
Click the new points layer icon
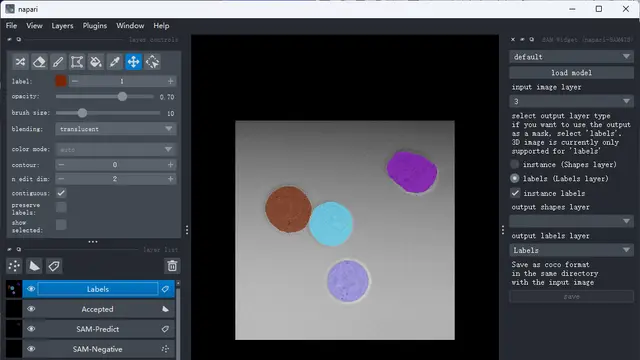click(x=14, y=266)
